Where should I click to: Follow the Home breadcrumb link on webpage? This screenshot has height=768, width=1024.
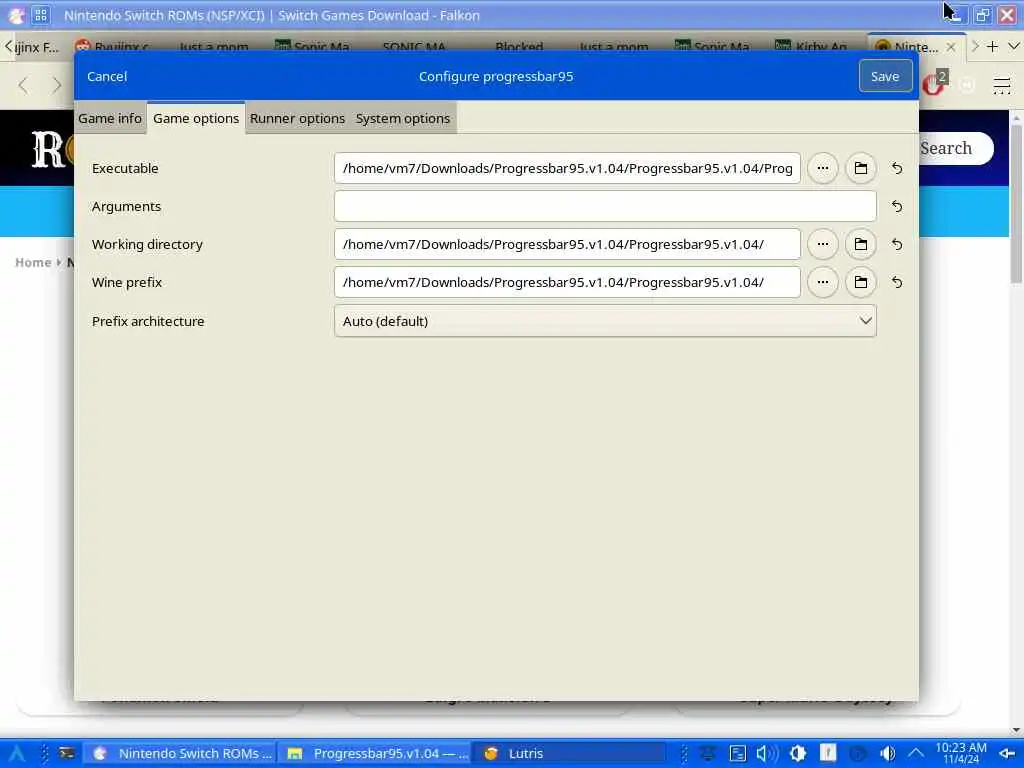pos(33,263)
